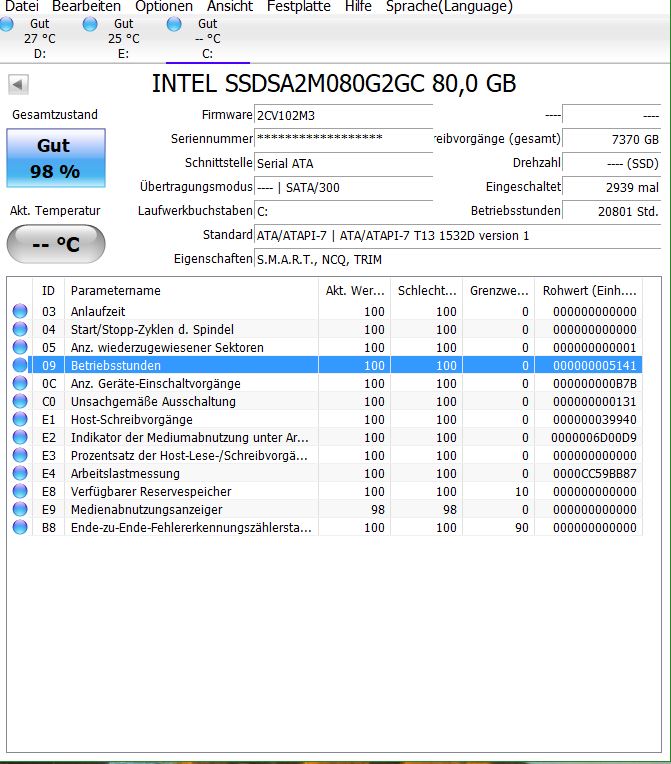Click the Betriebsstunden value 20801 Std.
671x764 pixels.
[612, 211]
